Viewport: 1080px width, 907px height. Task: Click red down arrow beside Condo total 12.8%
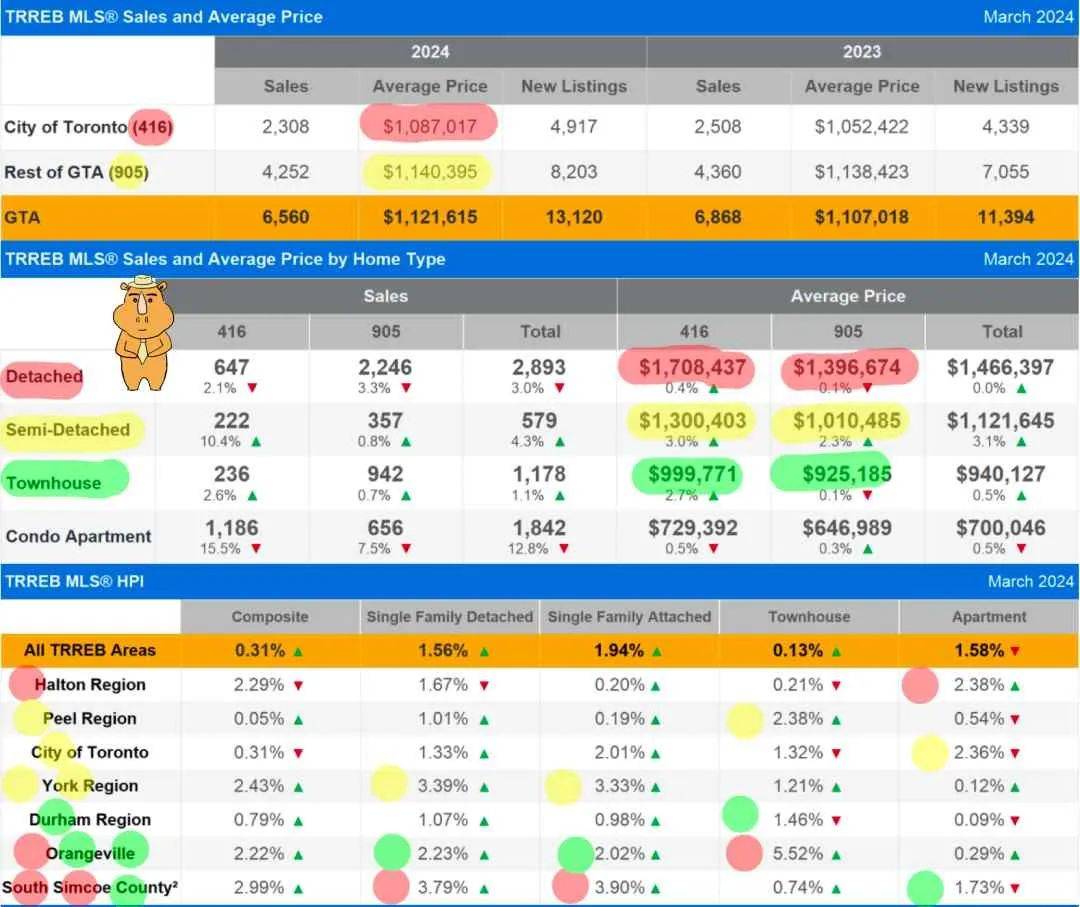pyautogui.click(x=565, y=549)
